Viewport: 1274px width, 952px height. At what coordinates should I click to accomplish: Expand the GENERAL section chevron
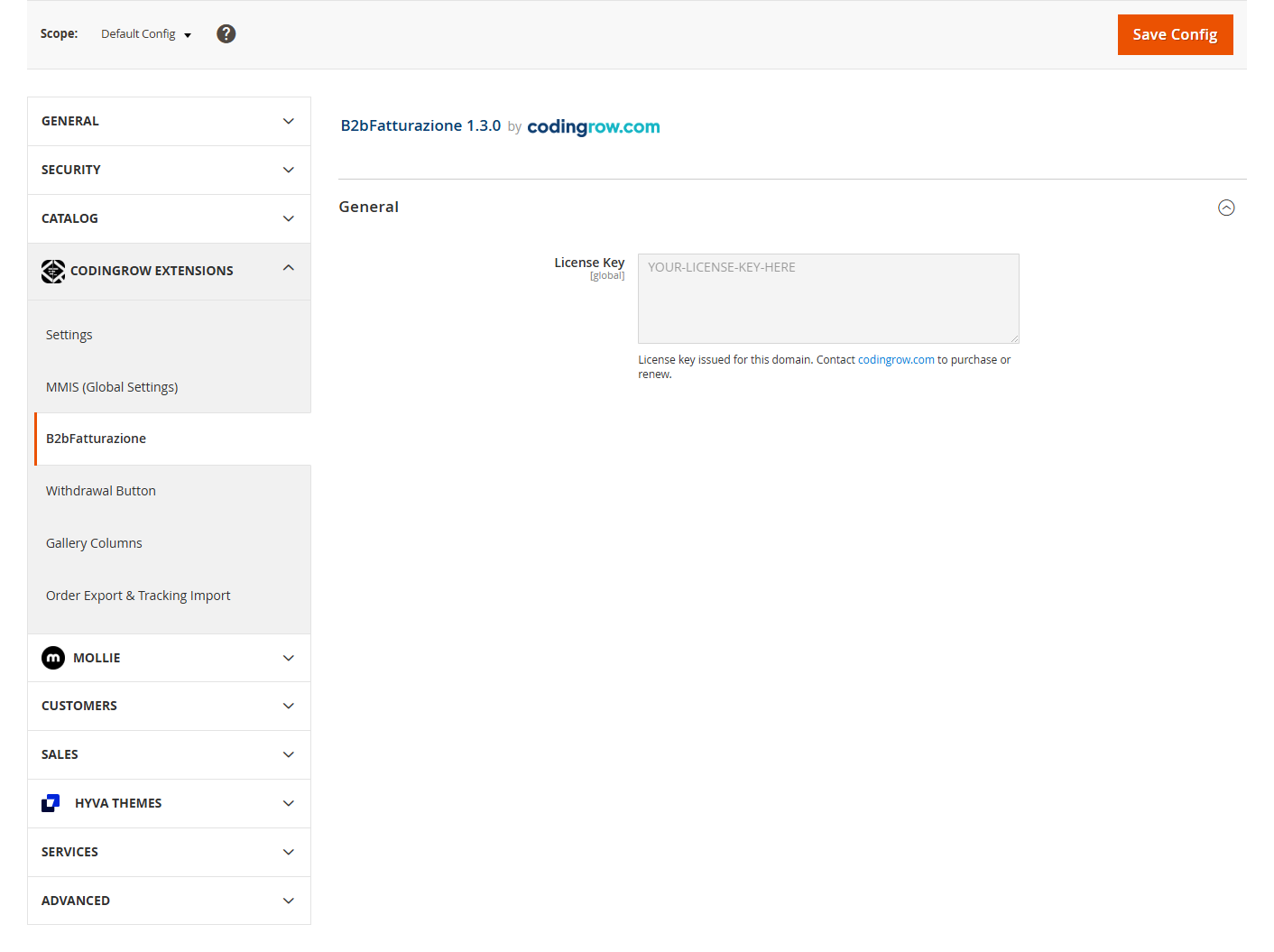pos(289,121)
